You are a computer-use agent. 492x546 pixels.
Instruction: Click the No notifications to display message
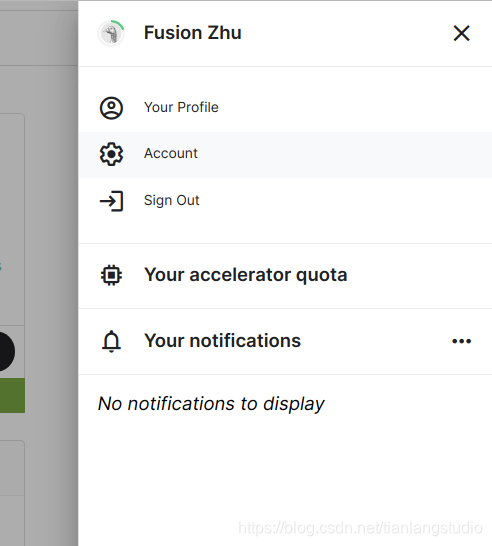point(211,404)
